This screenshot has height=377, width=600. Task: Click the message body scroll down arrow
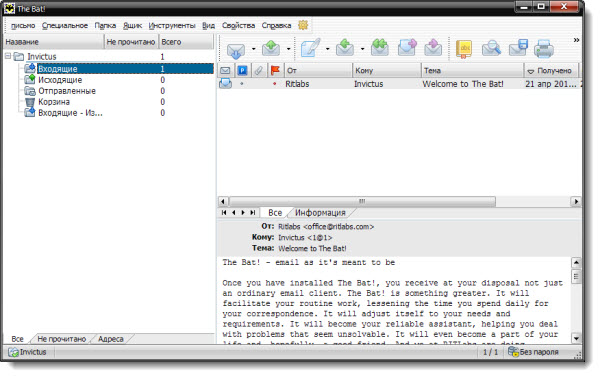(576, 338)
